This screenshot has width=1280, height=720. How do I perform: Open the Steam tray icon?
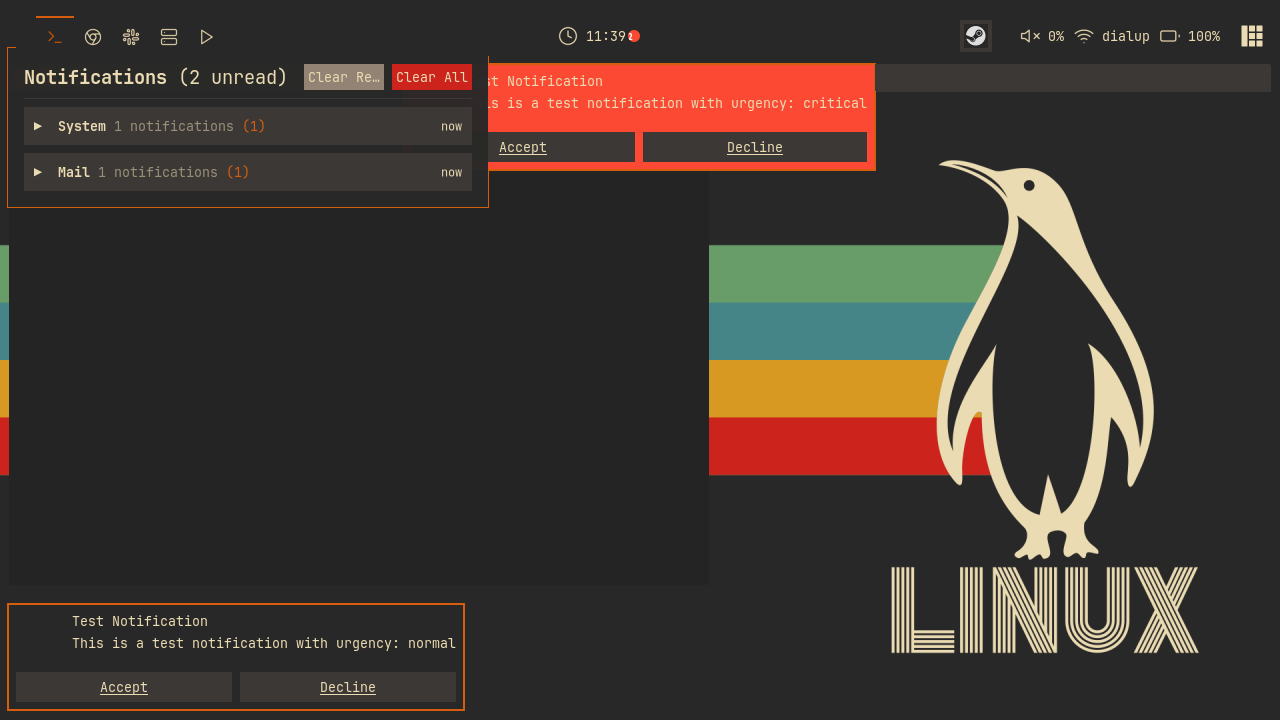[x=976, y=36]
